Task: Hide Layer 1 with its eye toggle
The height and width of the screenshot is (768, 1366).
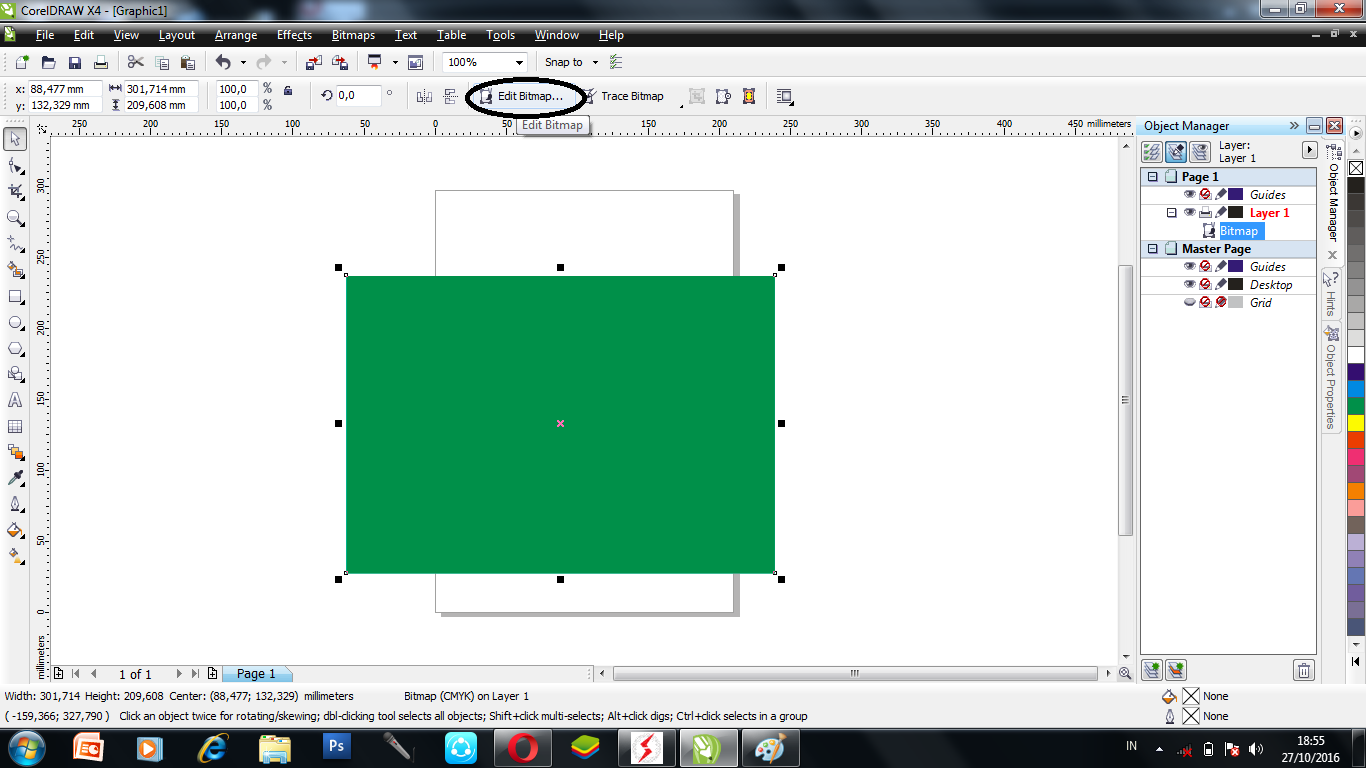Action: point(1190,212)
